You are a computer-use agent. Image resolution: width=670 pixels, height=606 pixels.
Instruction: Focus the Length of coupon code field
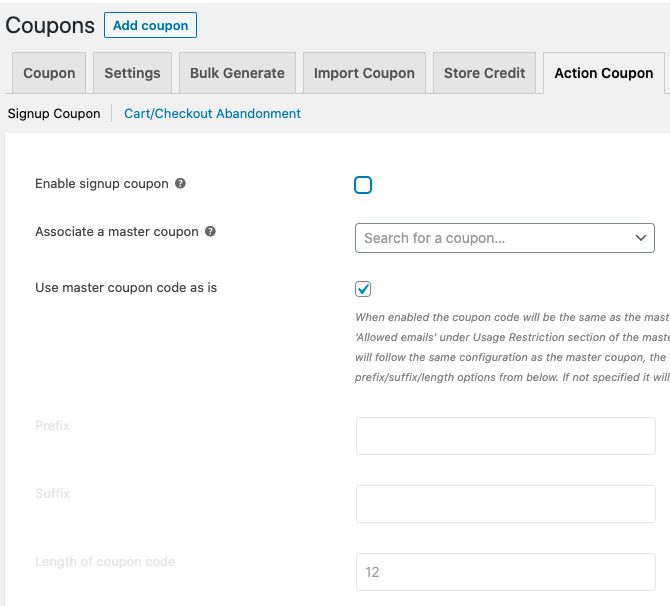[x=505, y=572]
